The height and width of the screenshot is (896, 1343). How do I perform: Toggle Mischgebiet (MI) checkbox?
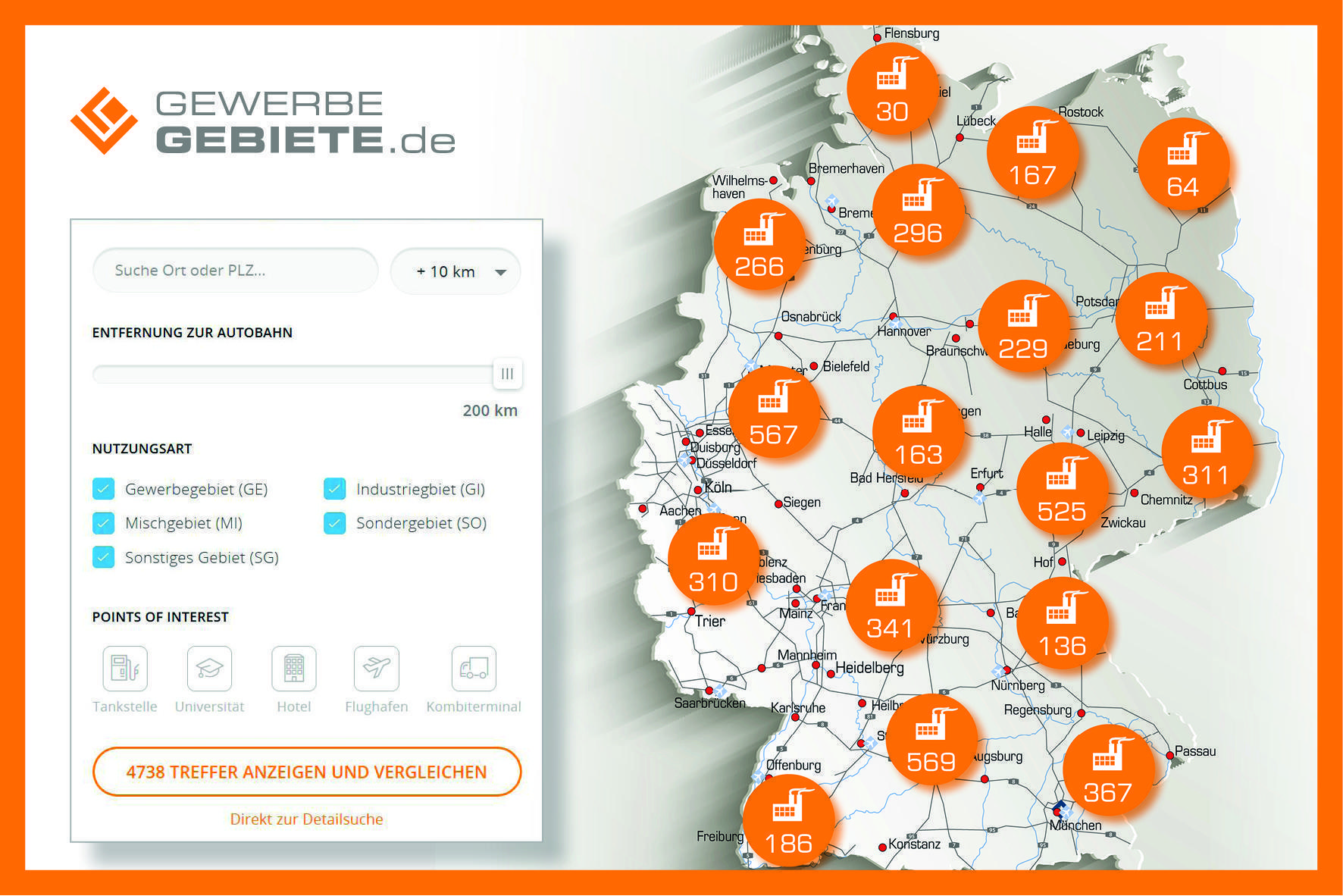tap(103, 523)
